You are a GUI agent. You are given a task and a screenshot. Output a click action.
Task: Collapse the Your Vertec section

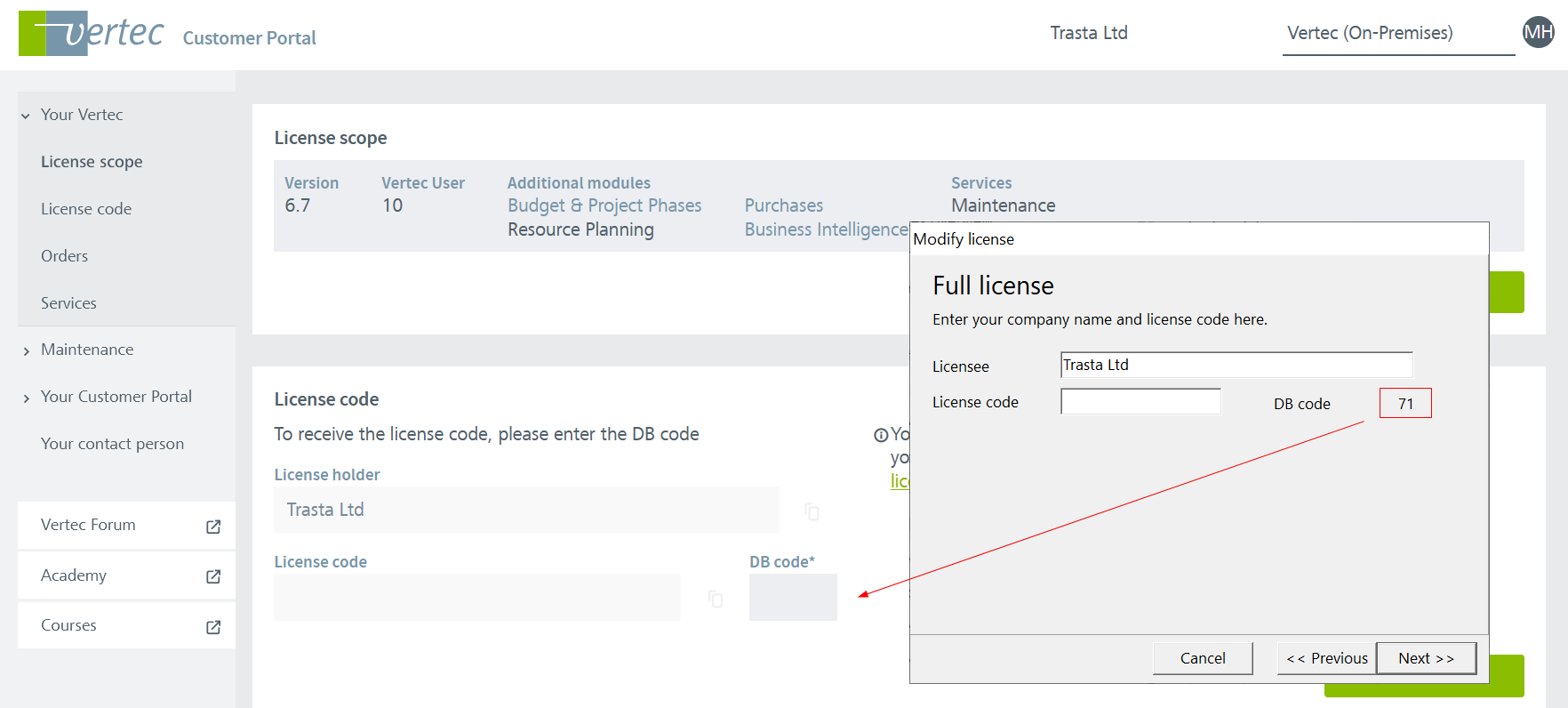(27, 116)
